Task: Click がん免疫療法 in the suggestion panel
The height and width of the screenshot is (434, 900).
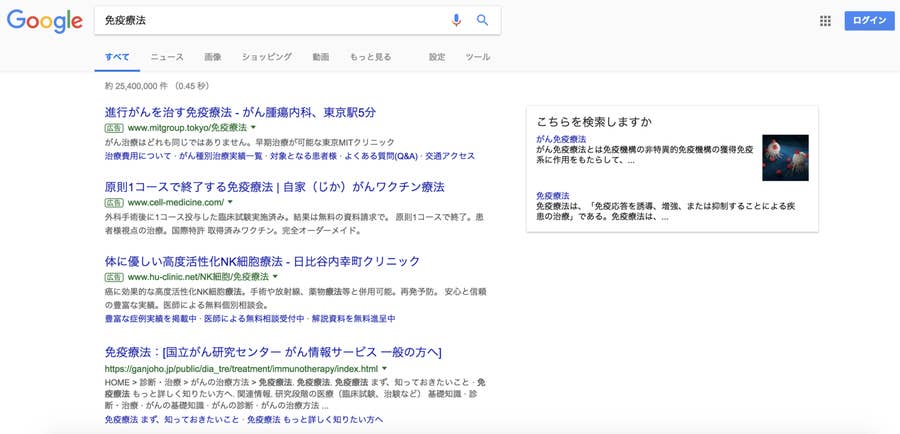Action: point(561,139)
